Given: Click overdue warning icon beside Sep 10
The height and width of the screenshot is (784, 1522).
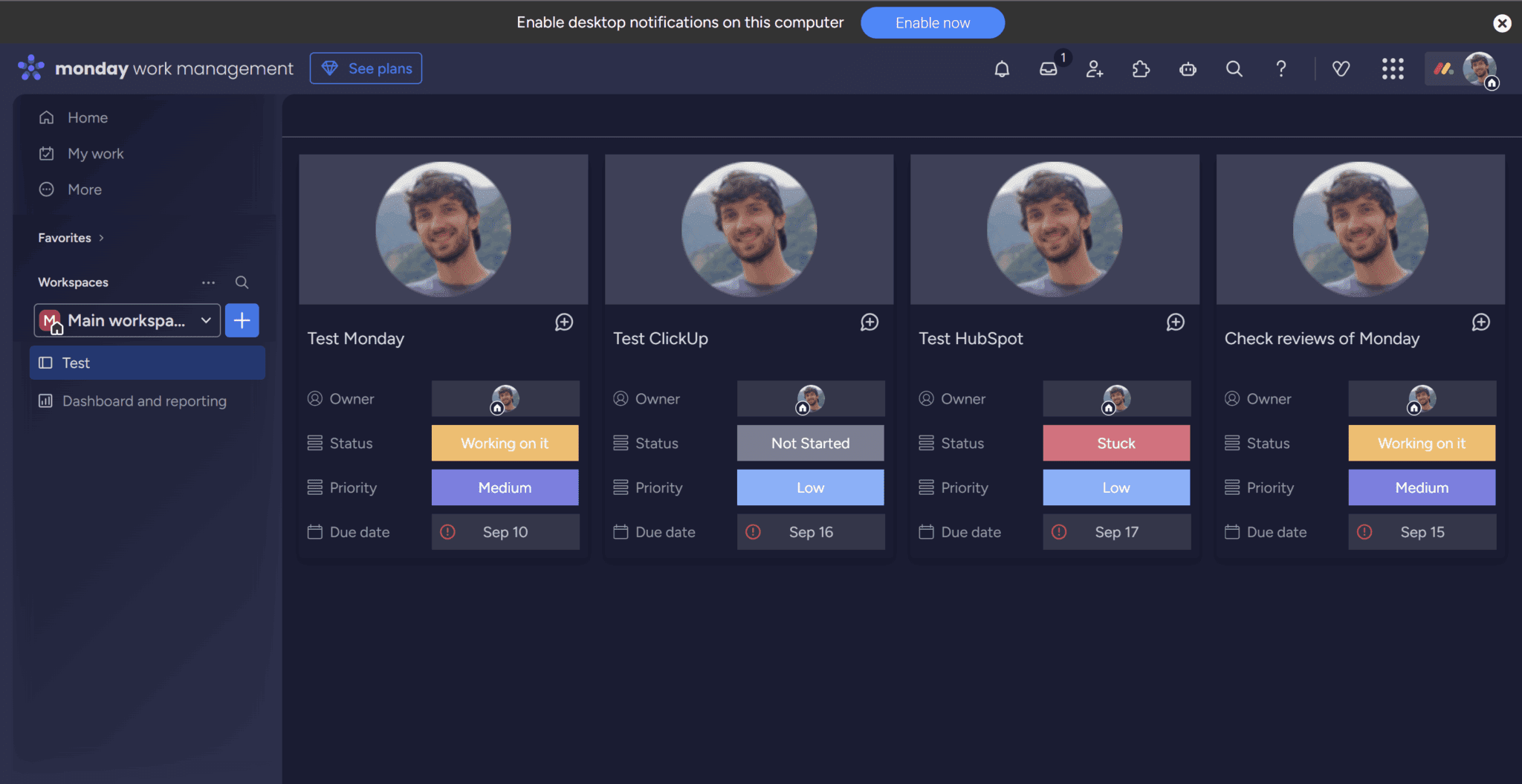Looking at the screenshot, I should (x=447, y=532).
